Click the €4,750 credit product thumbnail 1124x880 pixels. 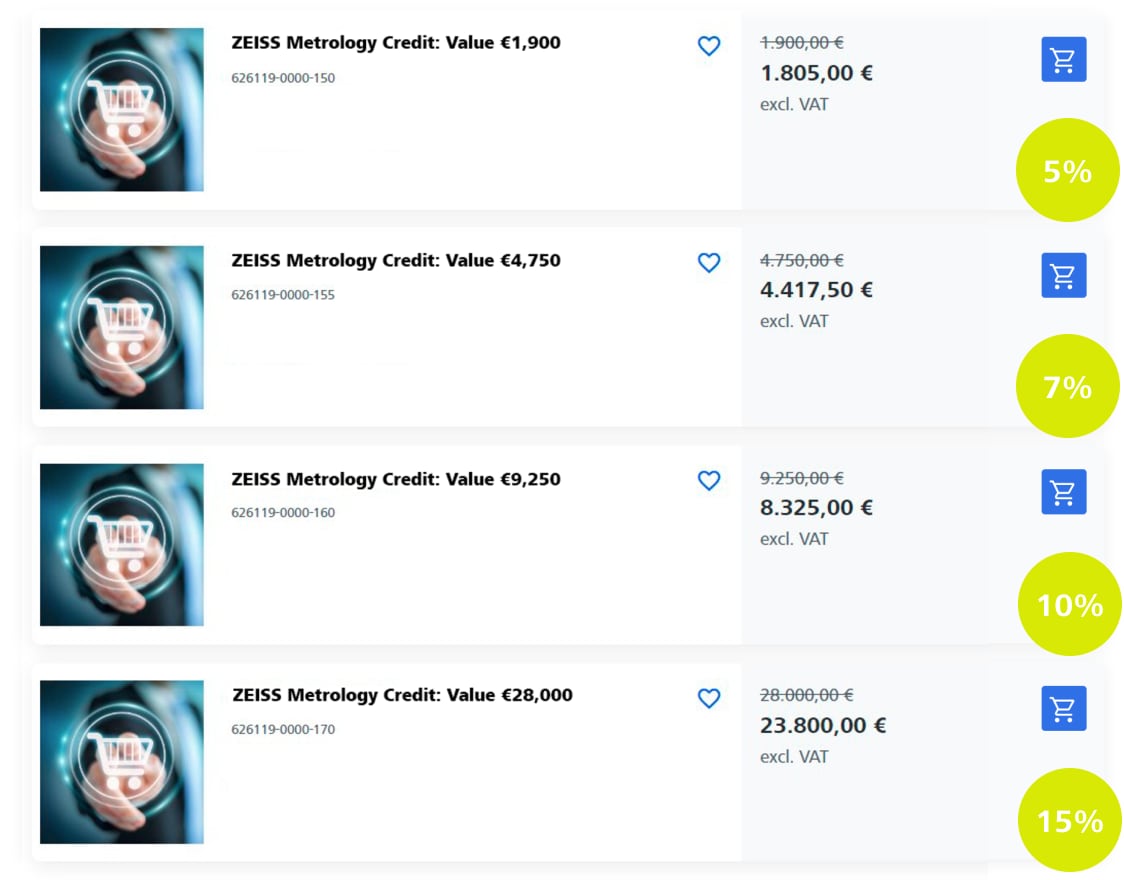(x=122, y=327)
